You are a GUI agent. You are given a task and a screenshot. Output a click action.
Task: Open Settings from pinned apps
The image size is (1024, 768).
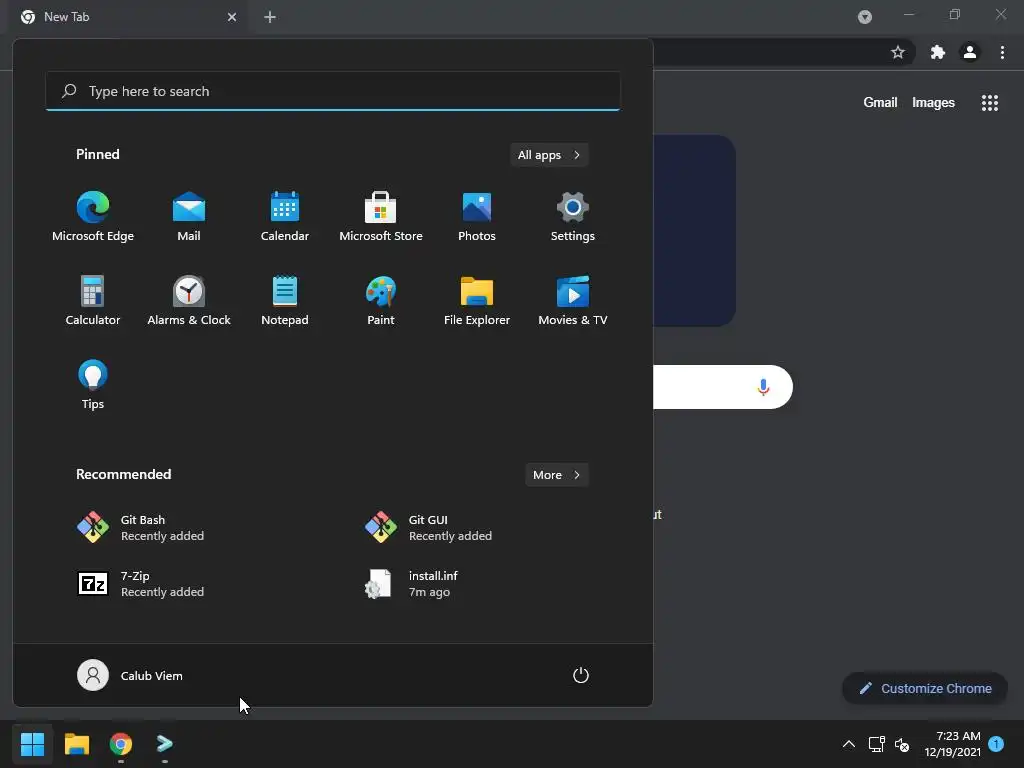[573, 217]
